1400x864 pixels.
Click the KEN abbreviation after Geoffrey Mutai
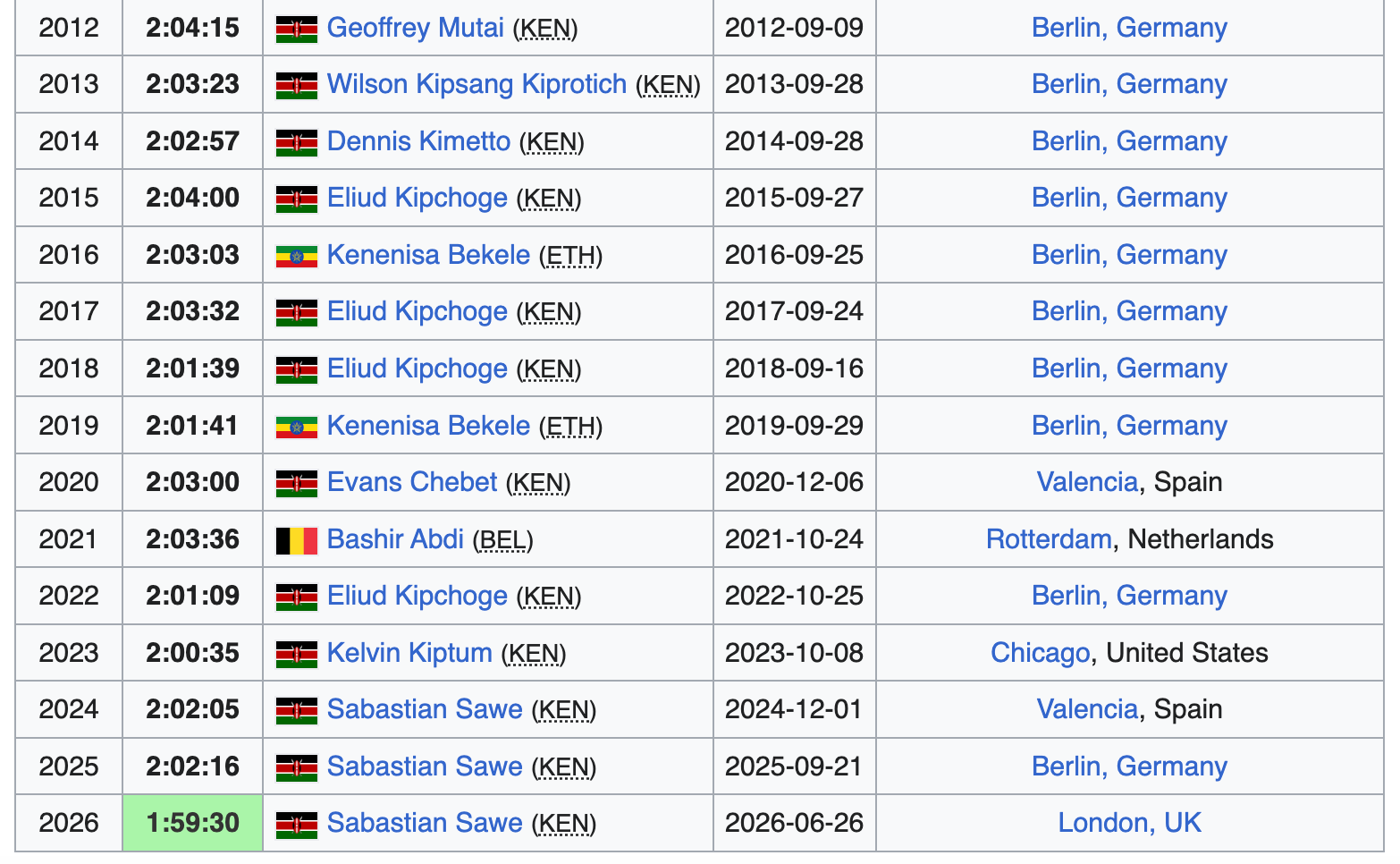tap(545, 29)
